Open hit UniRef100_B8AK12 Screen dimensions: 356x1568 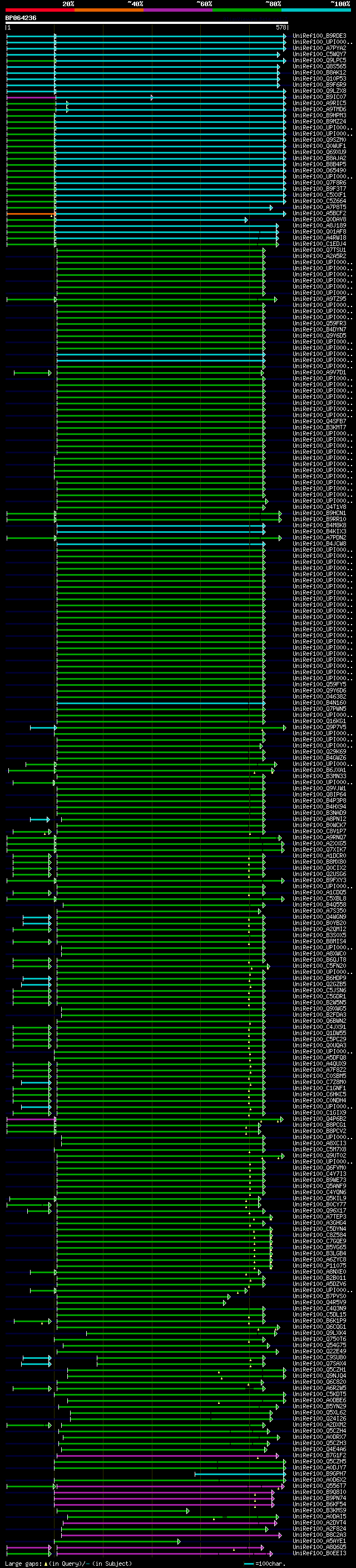tap(319, 72)
